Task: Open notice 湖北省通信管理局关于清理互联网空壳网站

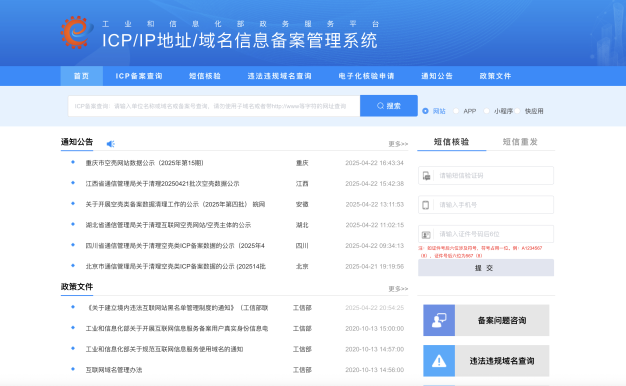Action: 168,225
